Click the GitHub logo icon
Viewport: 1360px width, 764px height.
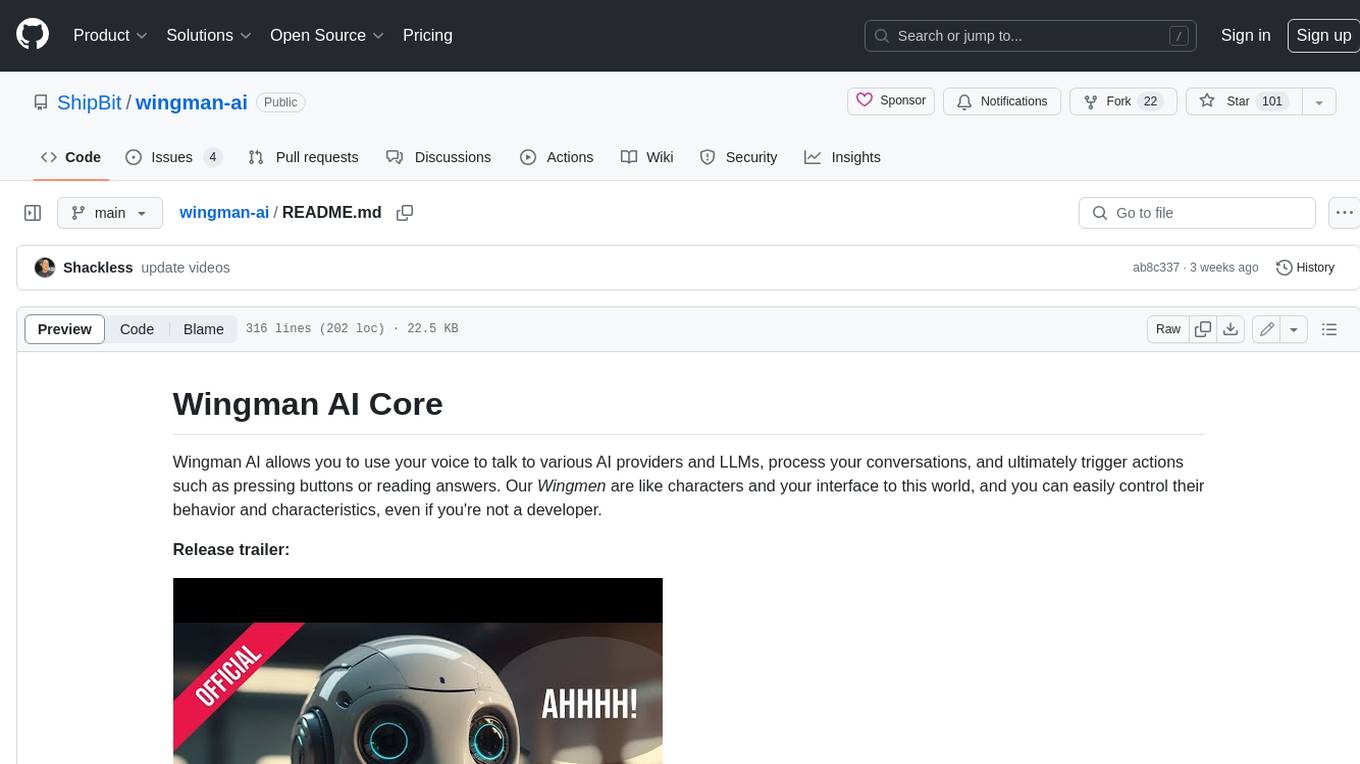pyautogui.click(x=33, y=35)
